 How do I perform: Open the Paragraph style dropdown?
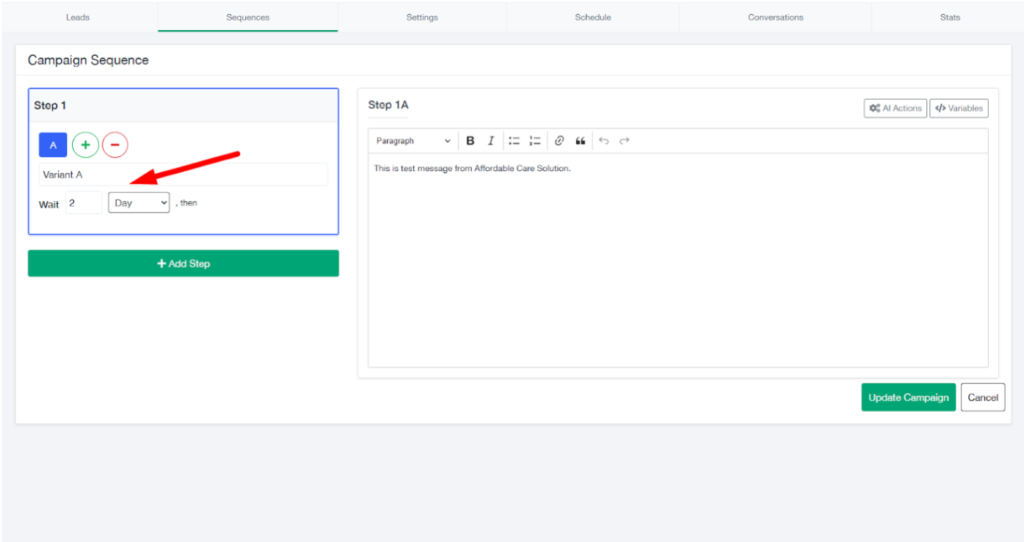point(413,141)
